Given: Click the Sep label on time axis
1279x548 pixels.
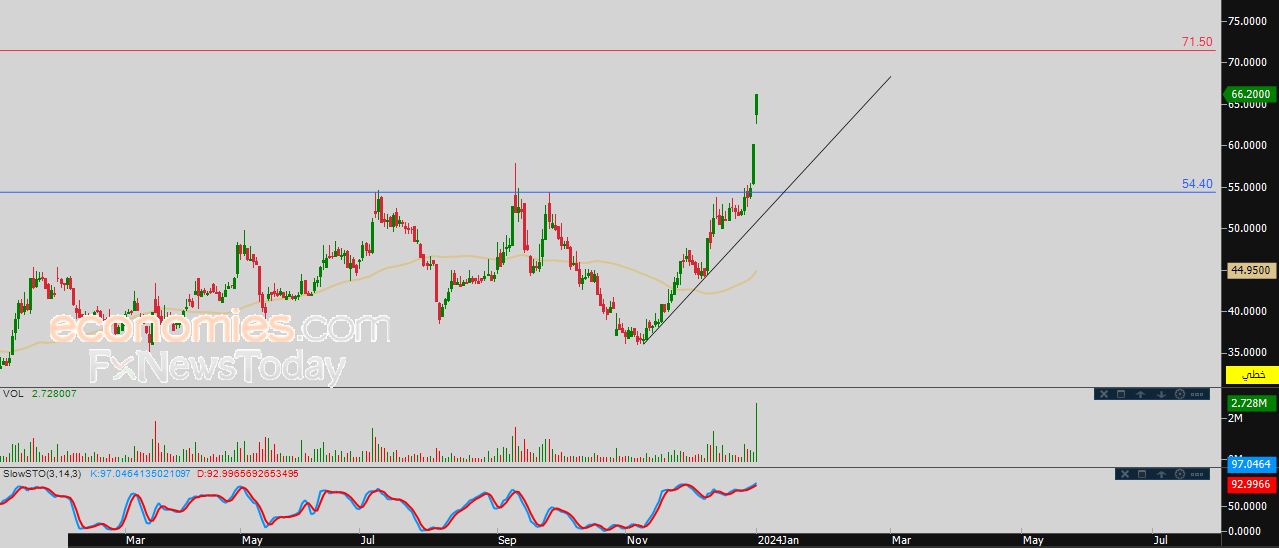Looking at the screenshot, I should pyautogui.click(x=507, y=540).
